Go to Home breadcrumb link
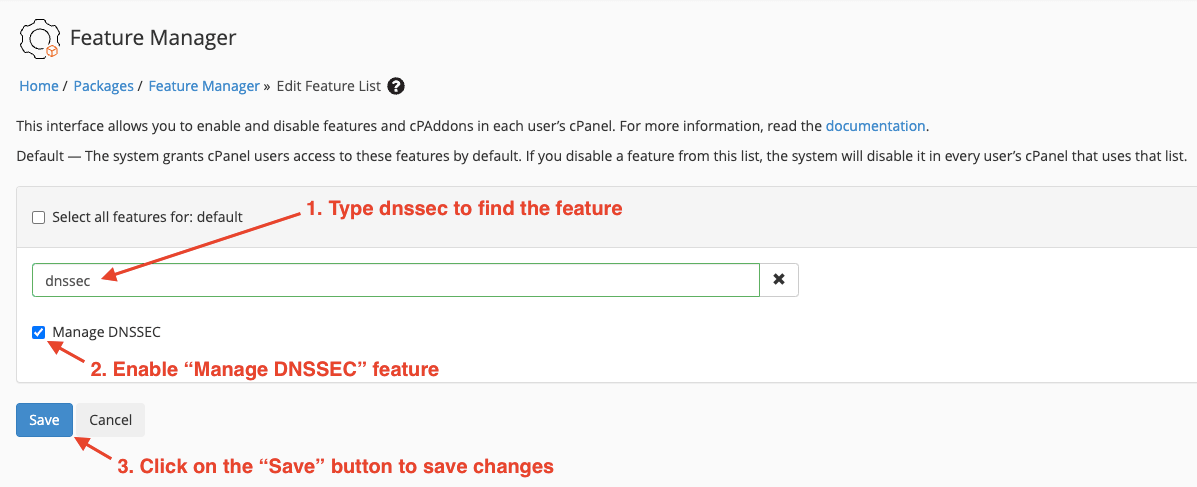This screenshot has height=487, width=1197. (39, 86)
